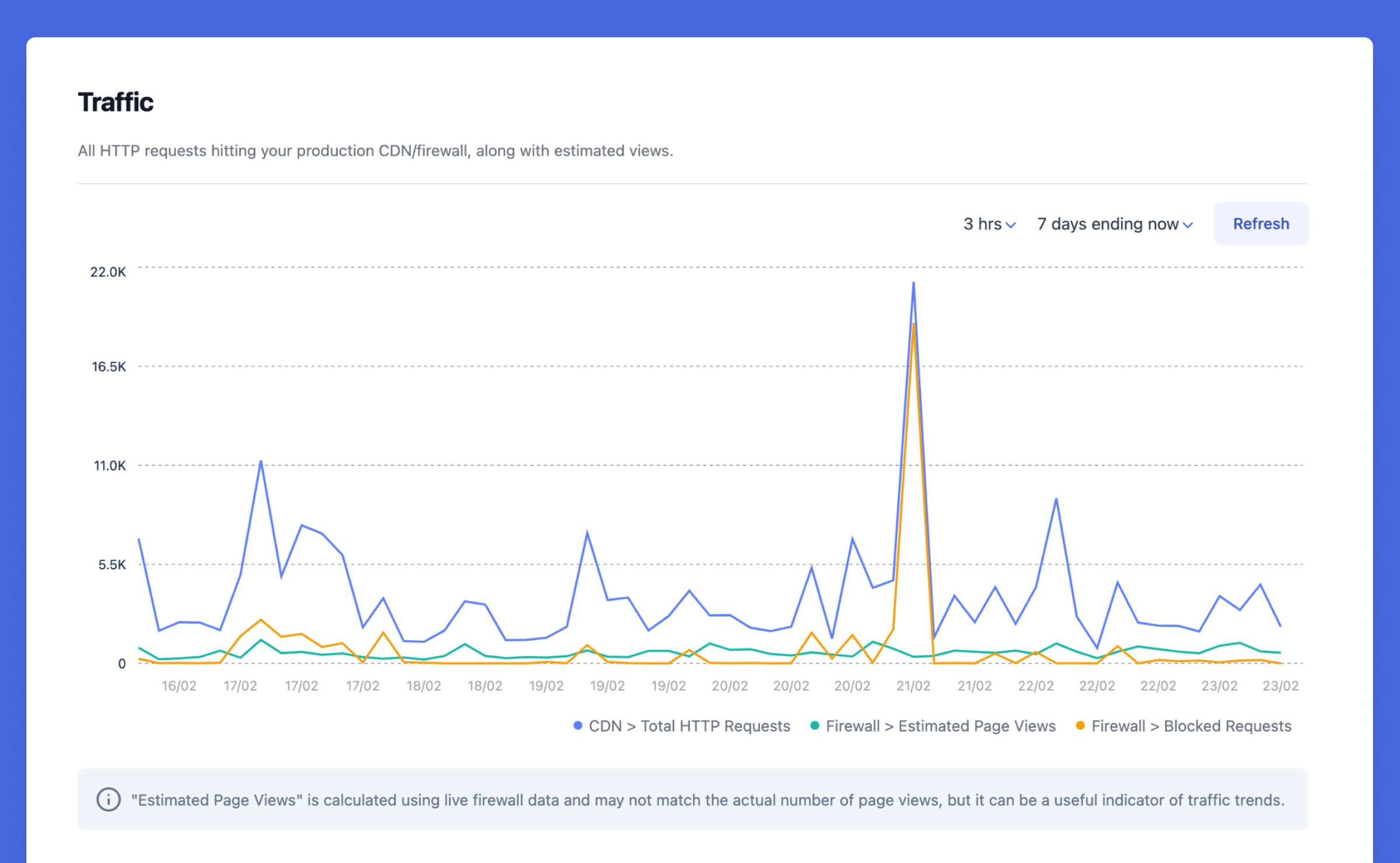Click the first 16/02 x-axis date label
The width and height of the screenshot is (1400, 863).
(178, 686)
